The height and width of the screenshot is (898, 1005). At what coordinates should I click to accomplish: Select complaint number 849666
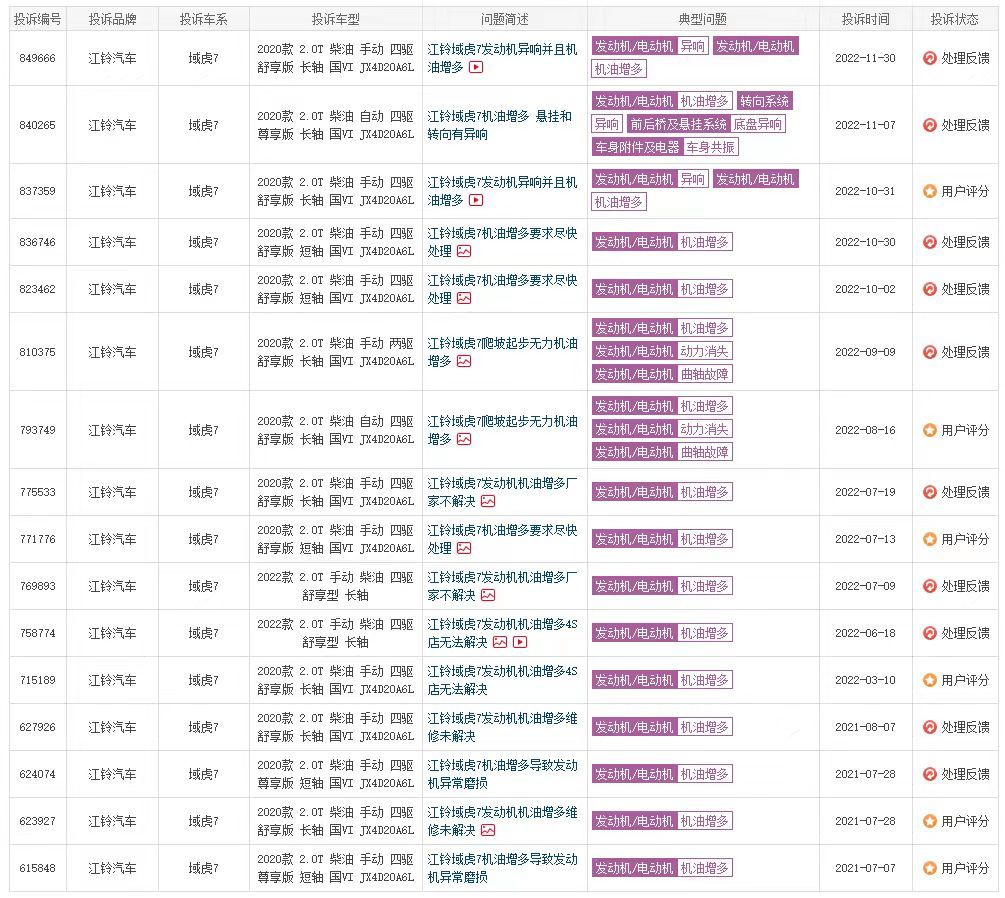point(38,58)
